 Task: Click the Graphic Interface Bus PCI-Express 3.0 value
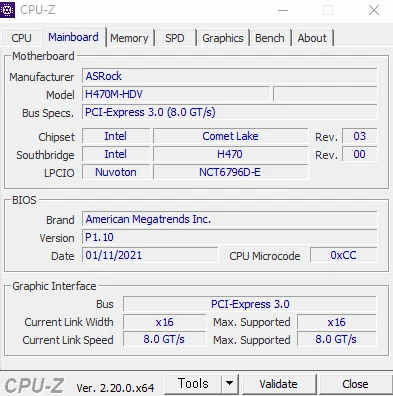(x=250, y=304)
